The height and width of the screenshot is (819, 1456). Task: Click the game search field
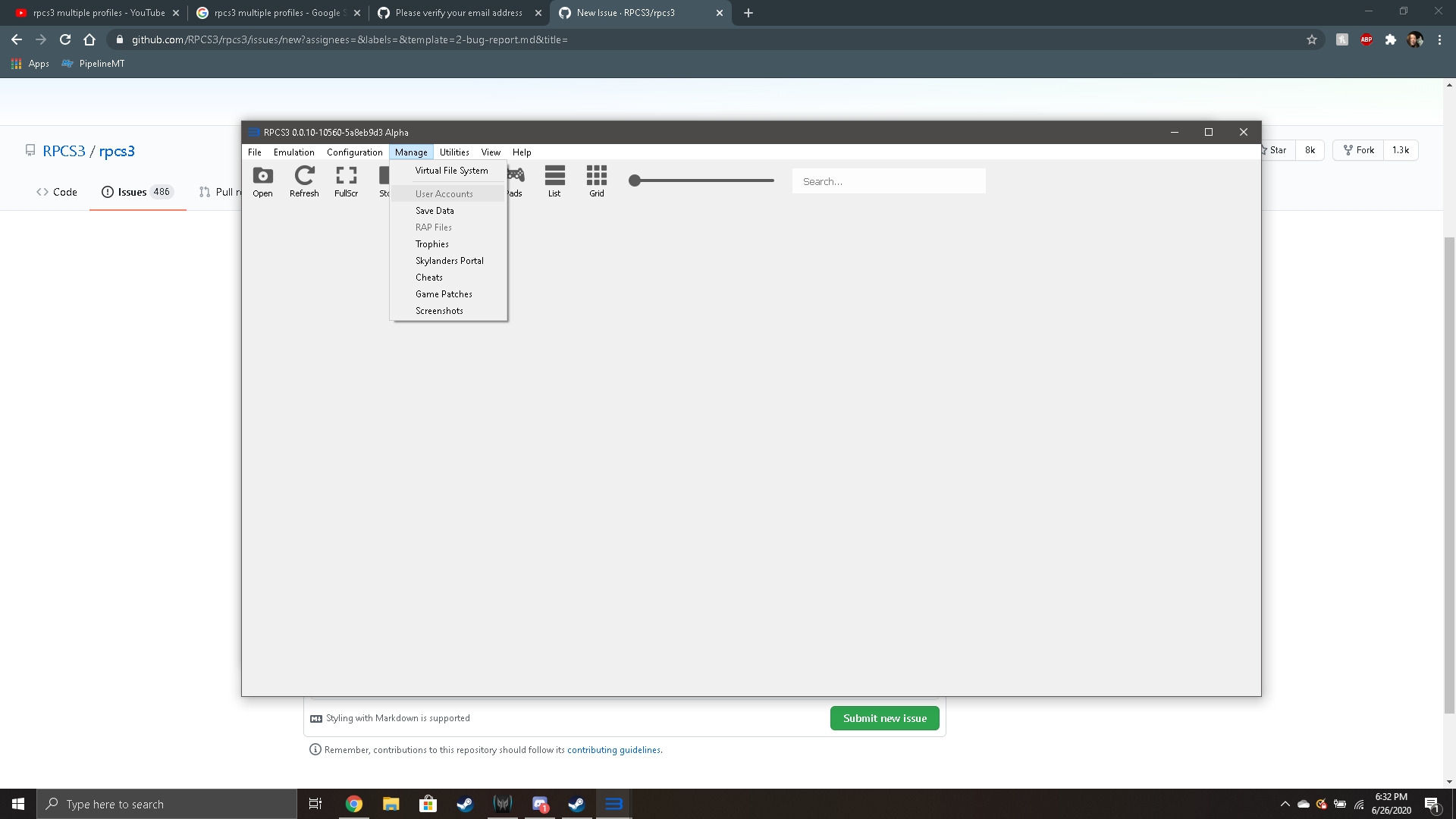pyautogui.click(x=888, y=180)
